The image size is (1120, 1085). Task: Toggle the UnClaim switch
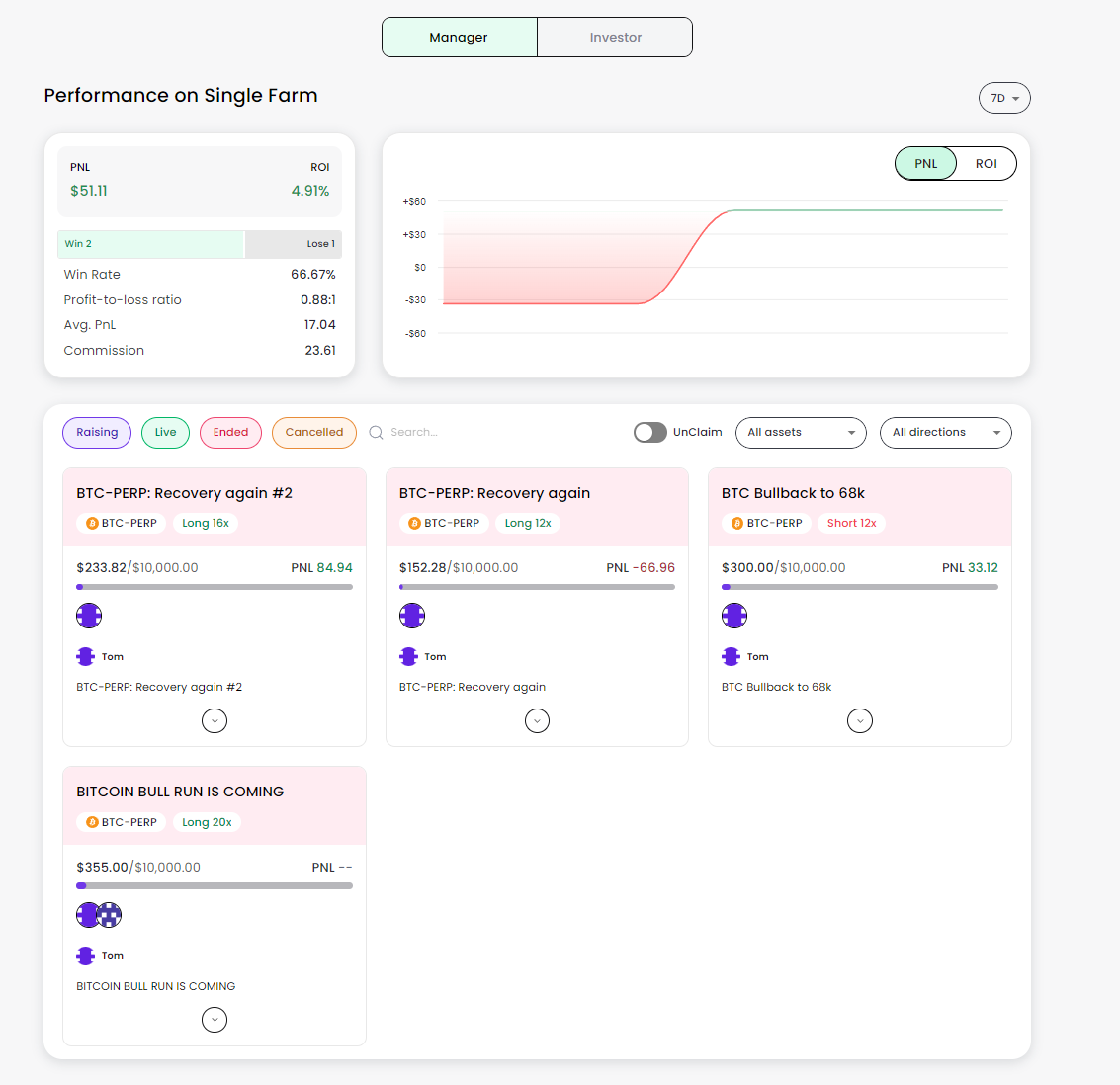click(650, 433)
